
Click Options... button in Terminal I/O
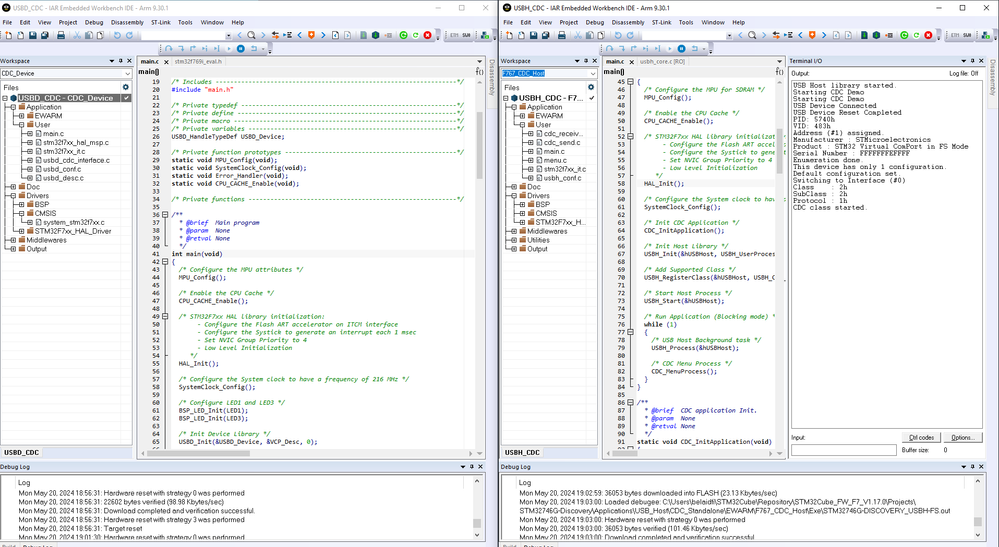pyautogui.click(x=962, y=437)
